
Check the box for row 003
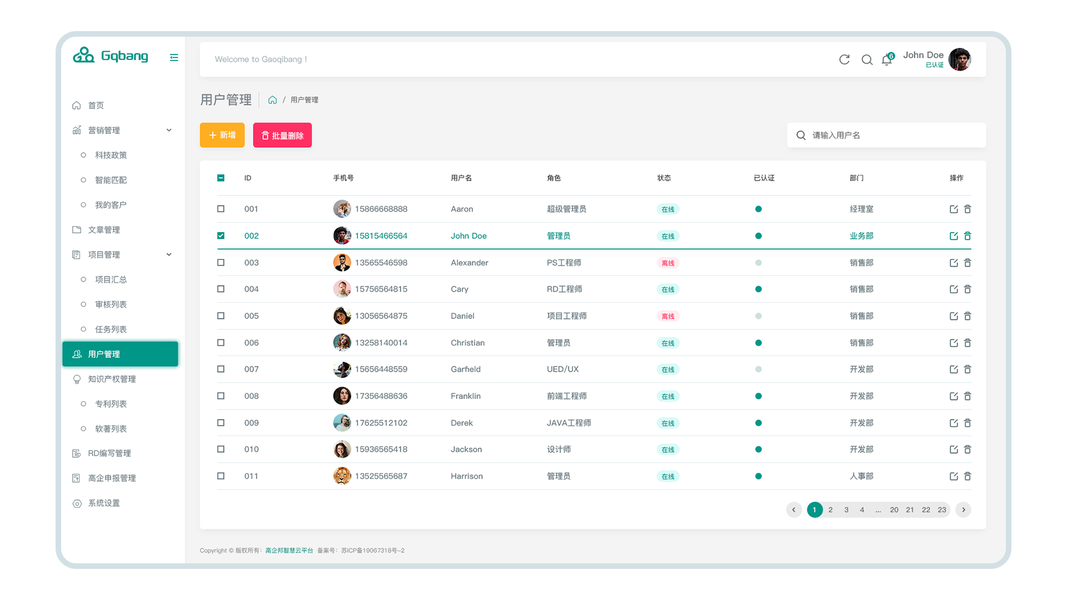(220, 263)
